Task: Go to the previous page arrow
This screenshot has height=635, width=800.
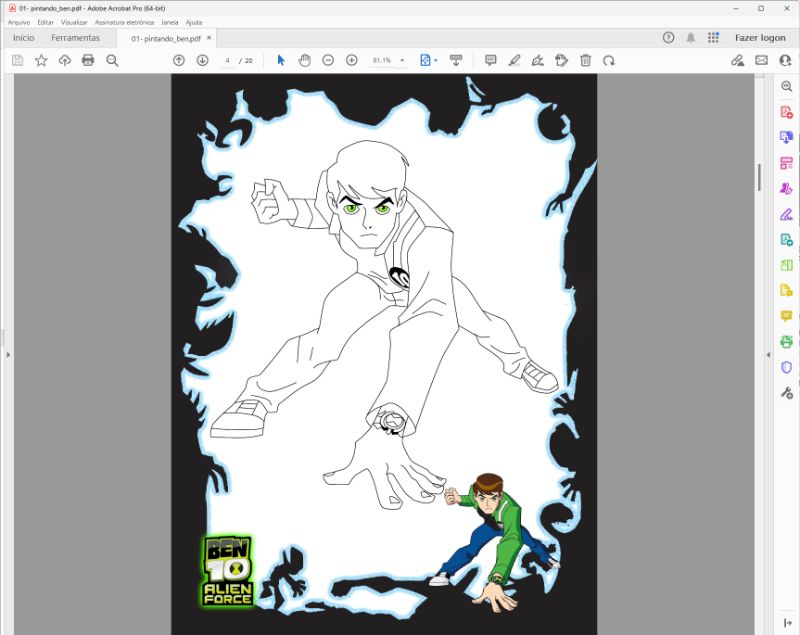Action: 179,60
